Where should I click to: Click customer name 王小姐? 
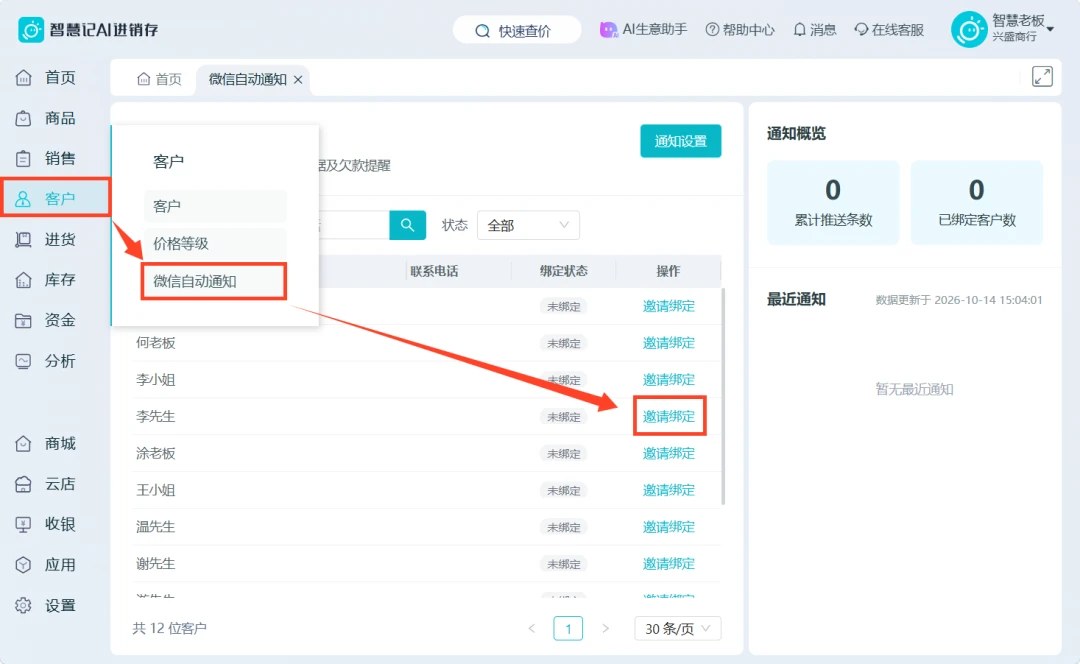pyautogui.click(x=156, y=490)
